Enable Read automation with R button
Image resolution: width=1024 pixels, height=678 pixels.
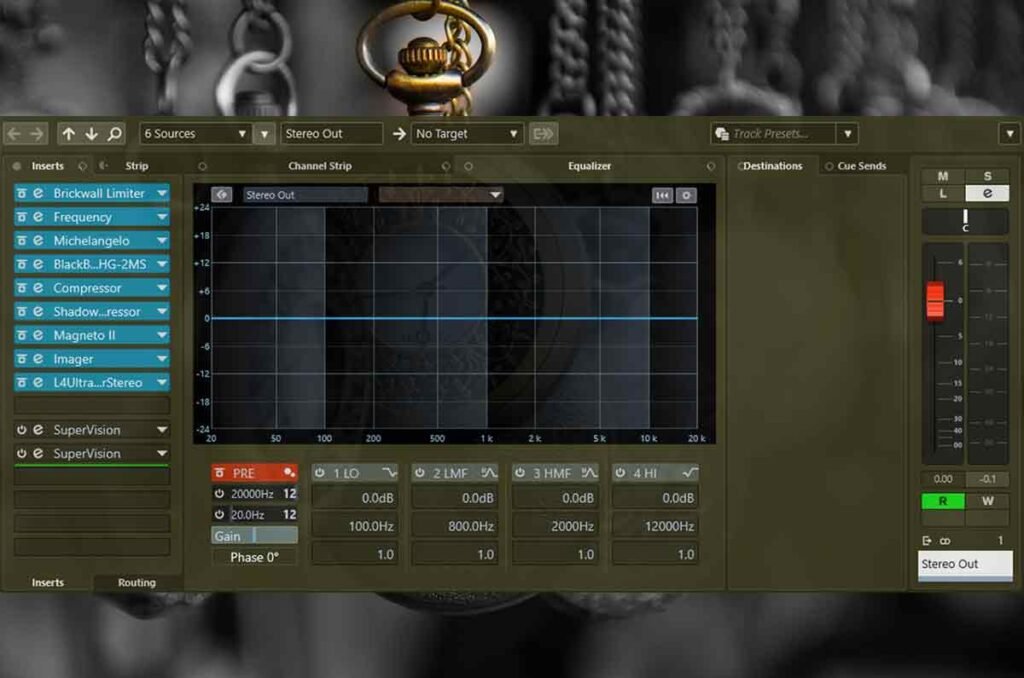tap(942, 501)
